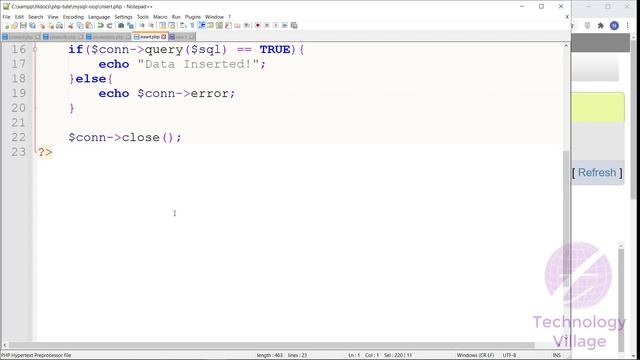Toggle Show All Characters icon

(x=192, y=25)
